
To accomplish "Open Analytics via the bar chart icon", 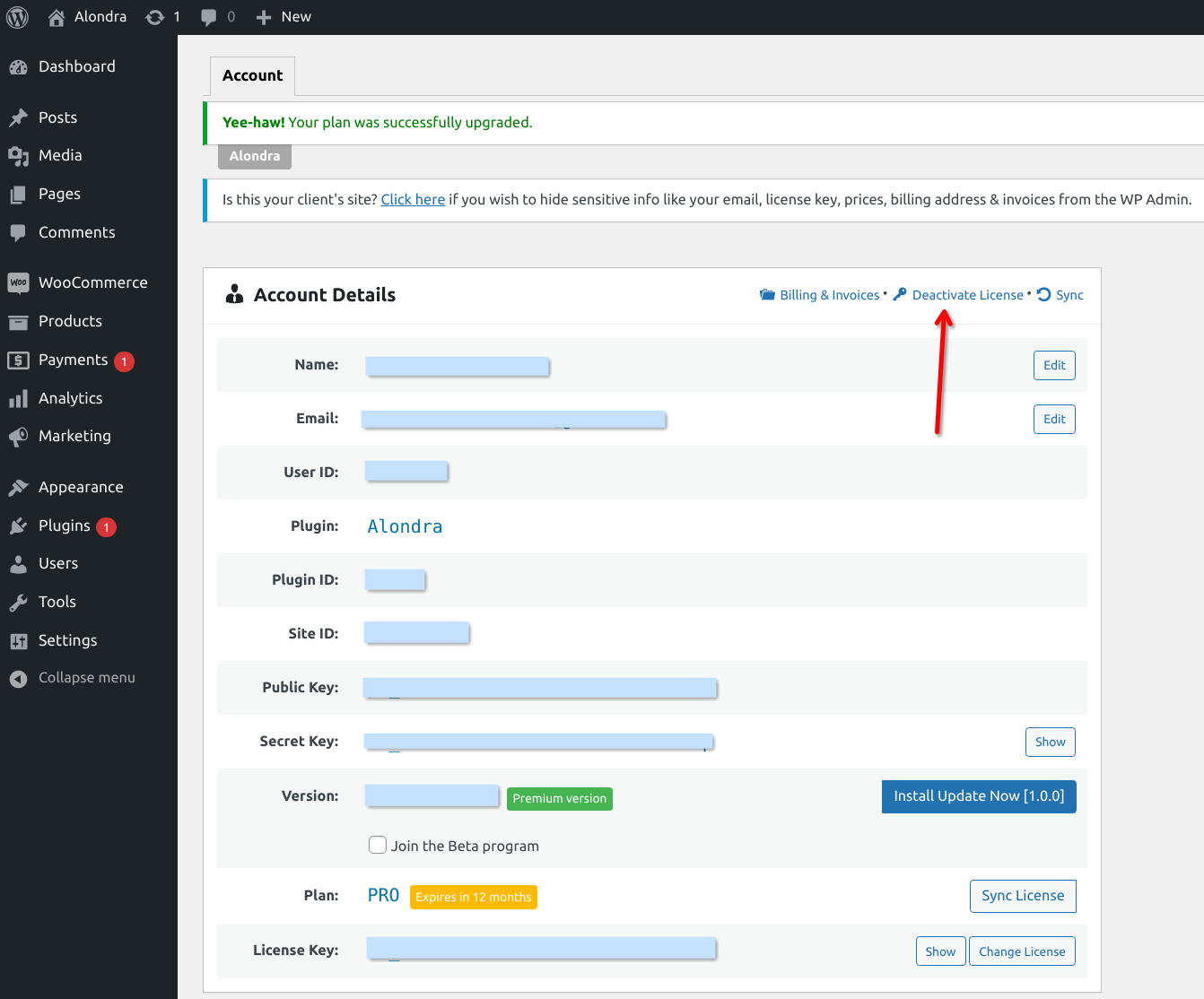I will click(x=19, y=398).
